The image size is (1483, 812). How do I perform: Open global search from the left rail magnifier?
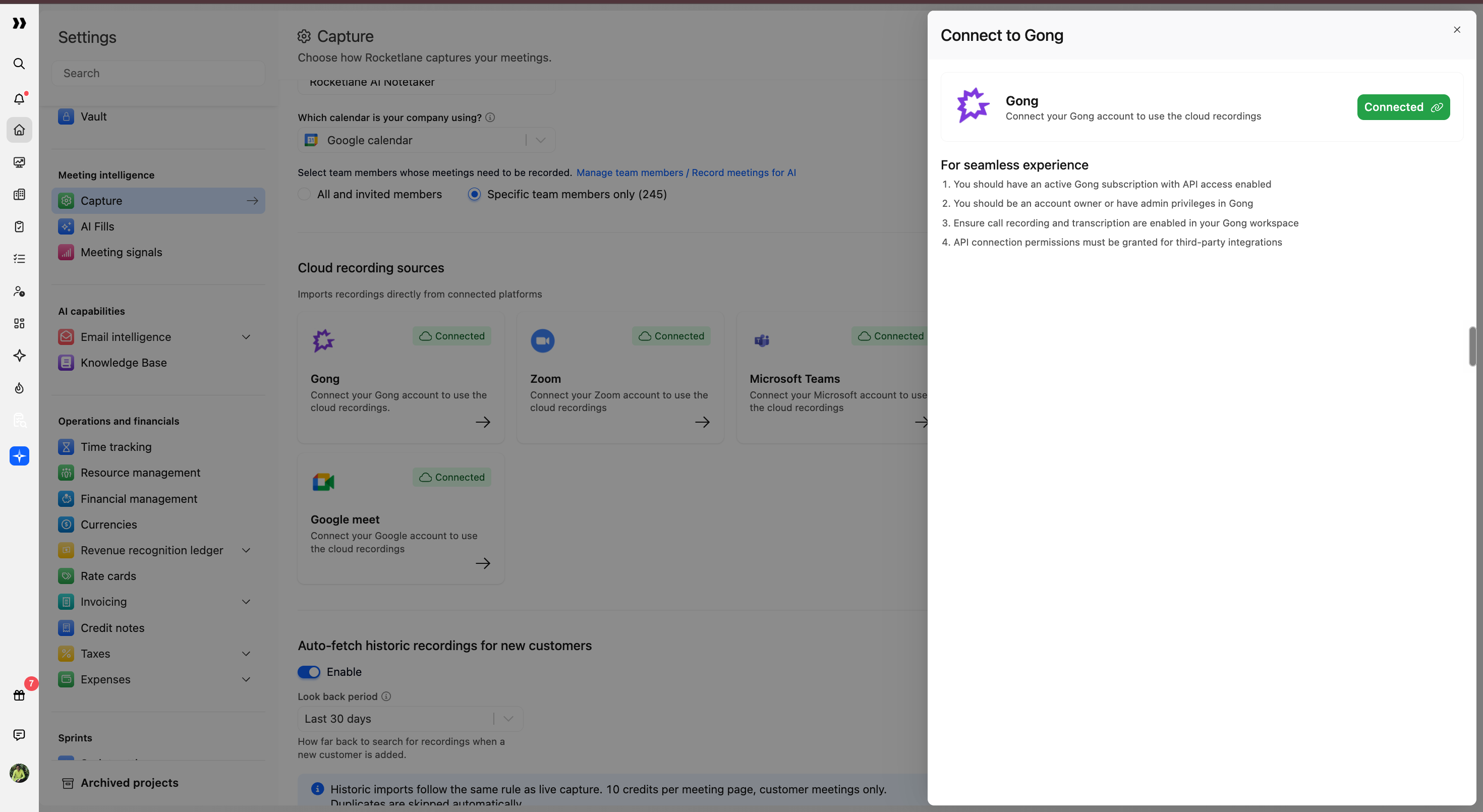click(19, 64)
